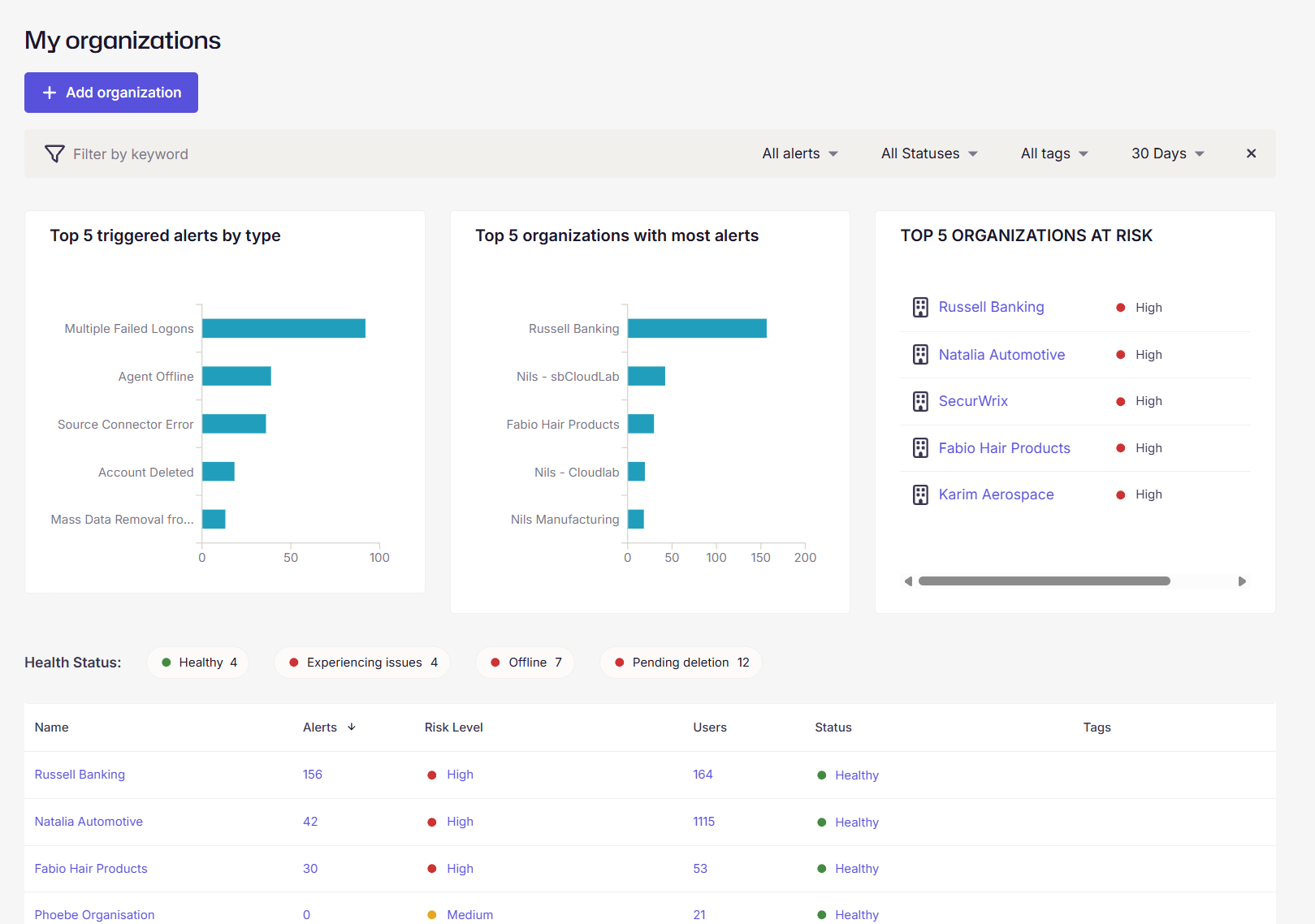Open SecurWrix in risk list
This screenshot has height=924, width=1315.
point(973,401)
